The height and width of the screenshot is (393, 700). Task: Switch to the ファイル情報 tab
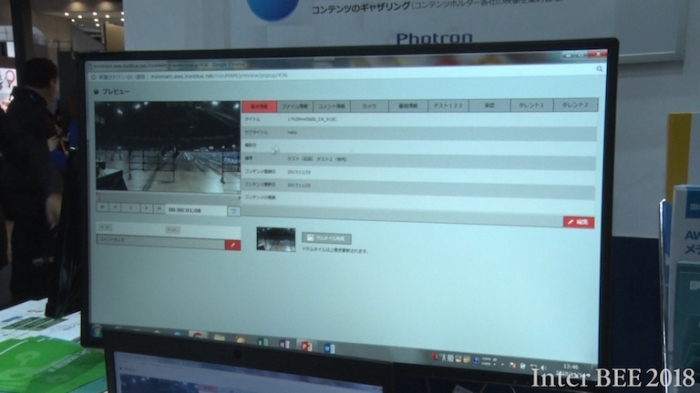coord(295,106)
